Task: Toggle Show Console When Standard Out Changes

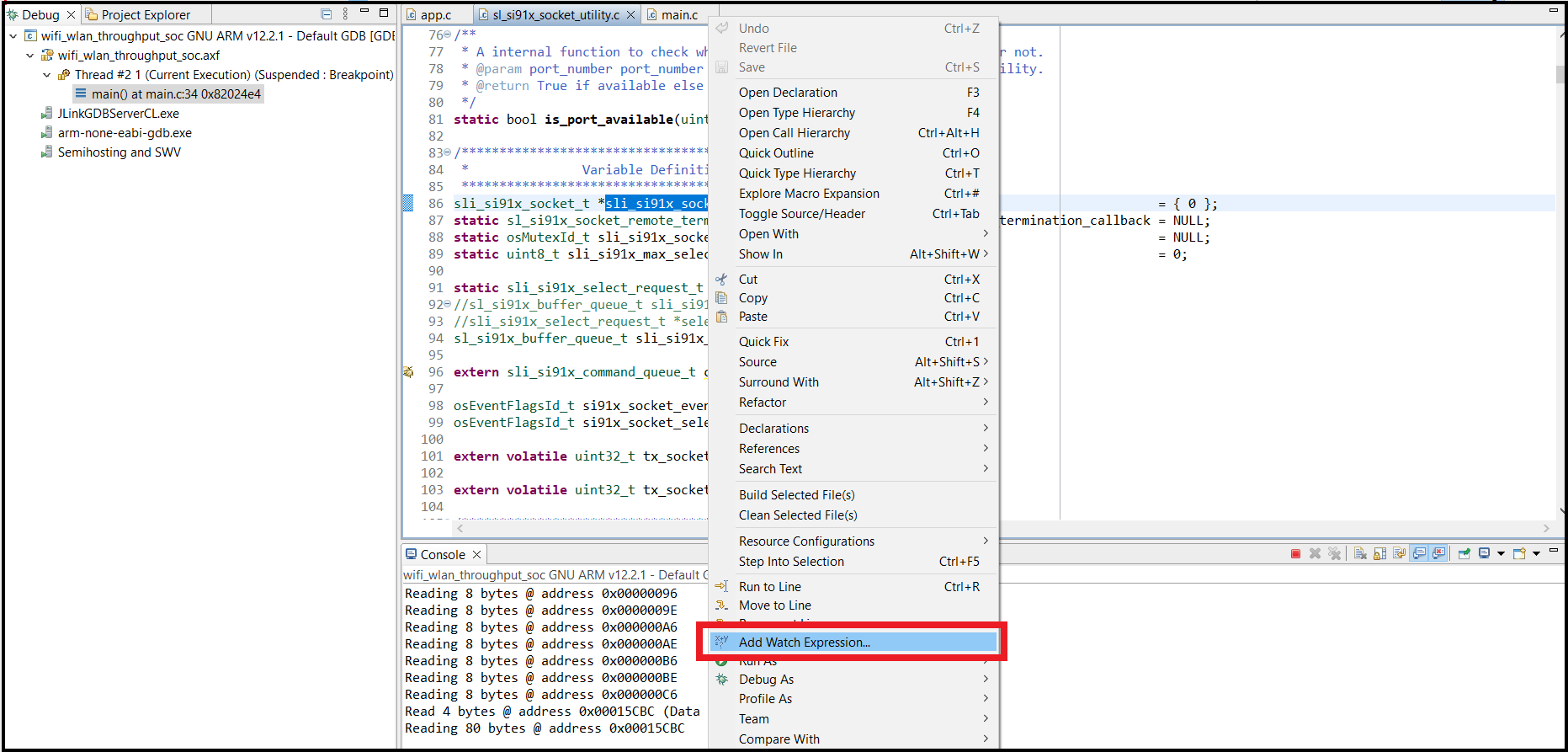Action: pos(1420,553)
